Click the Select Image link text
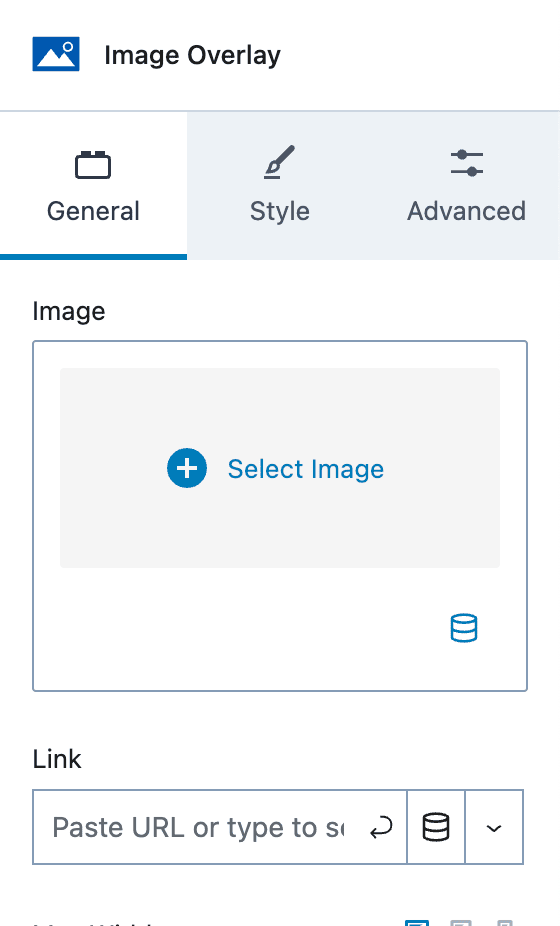Viewport: 560px width, 926px height. click(306, 469)
